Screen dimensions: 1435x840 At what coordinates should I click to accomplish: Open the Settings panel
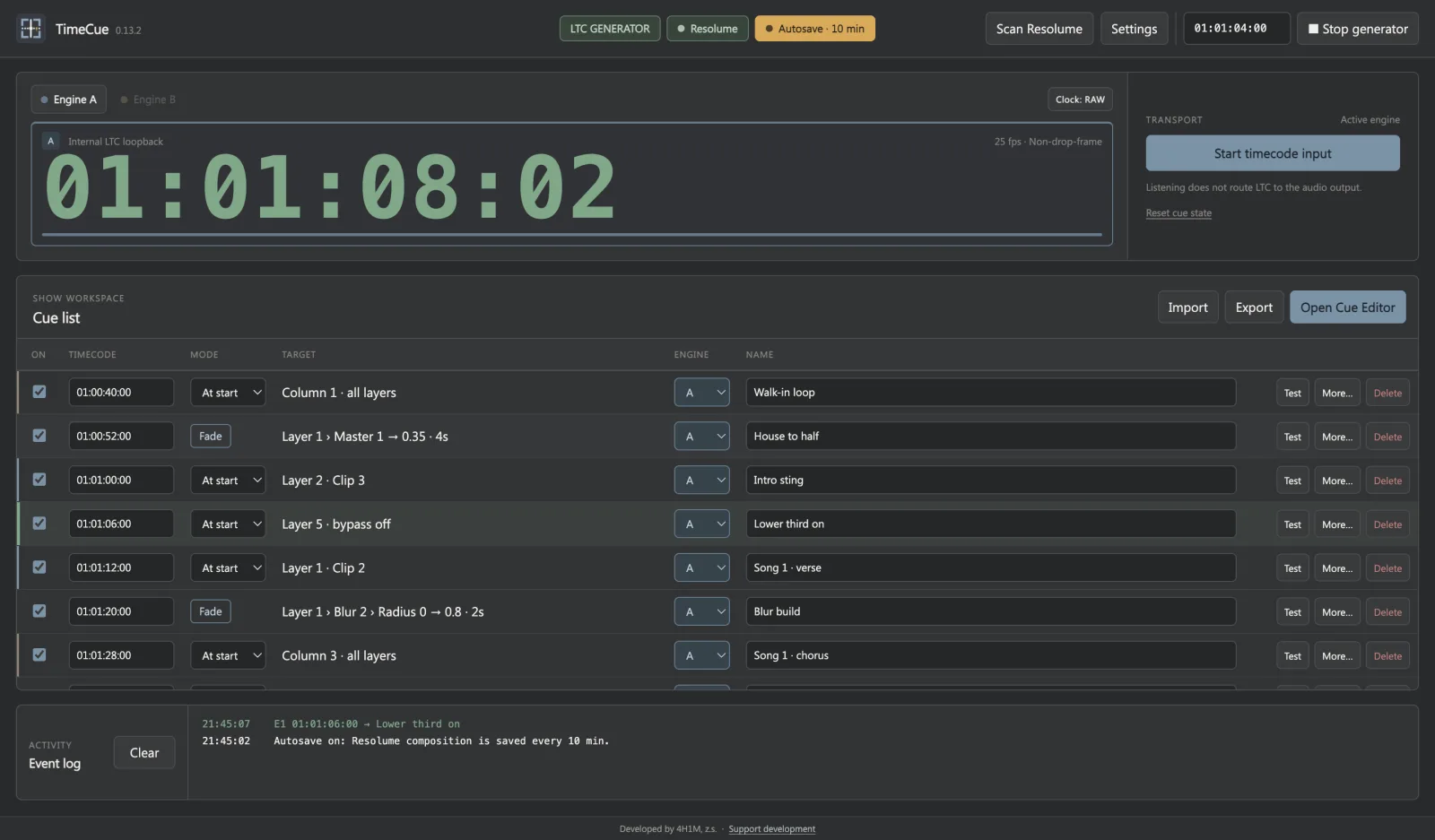click(x=1135, y=29)
